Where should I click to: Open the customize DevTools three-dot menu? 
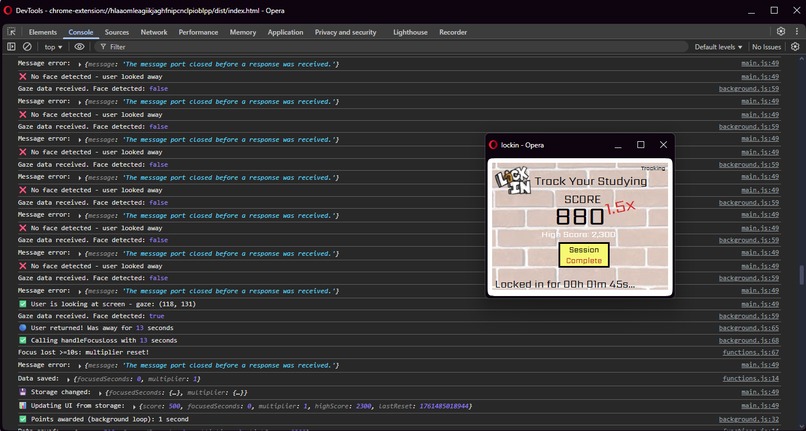pos(797,31)
